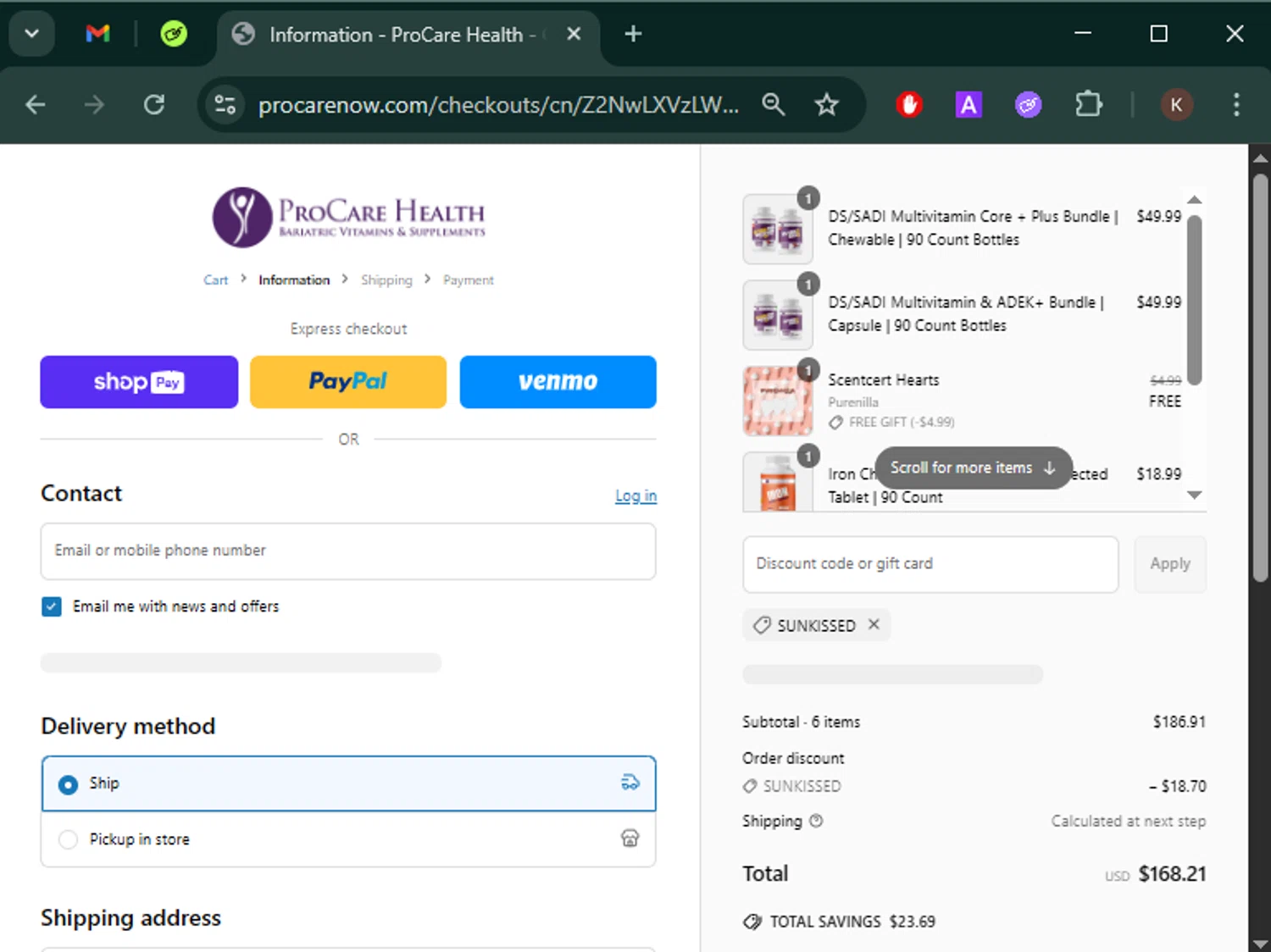Open the K profile avatar
The height and width of the screenshot is (952, 1271).
pos(1176,105)
